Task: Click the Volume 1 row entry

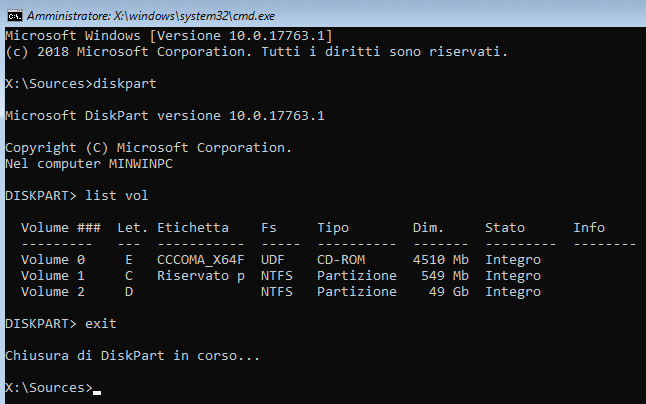Action: point(53,275)
